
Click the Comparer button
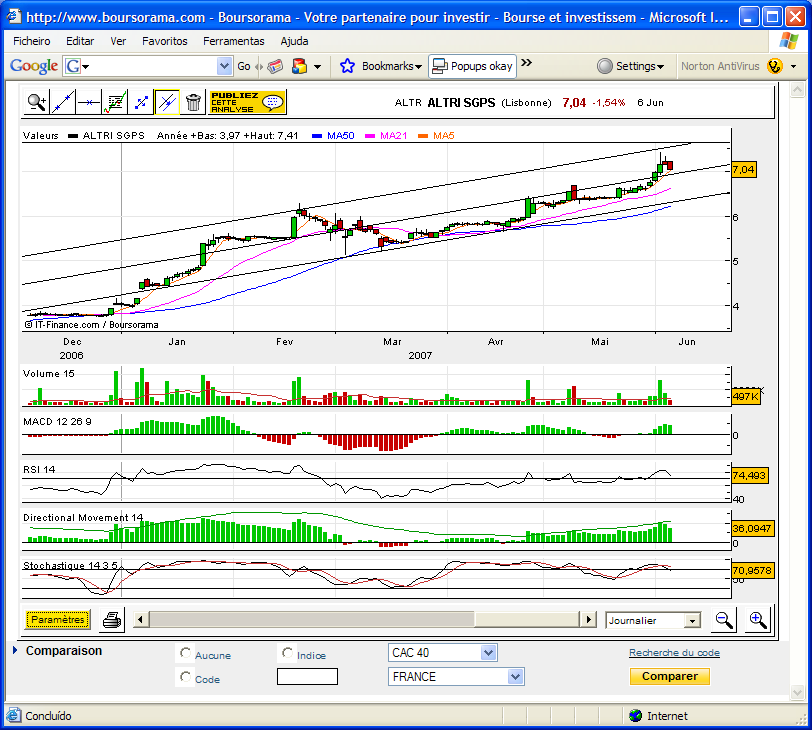click(670, 676)
